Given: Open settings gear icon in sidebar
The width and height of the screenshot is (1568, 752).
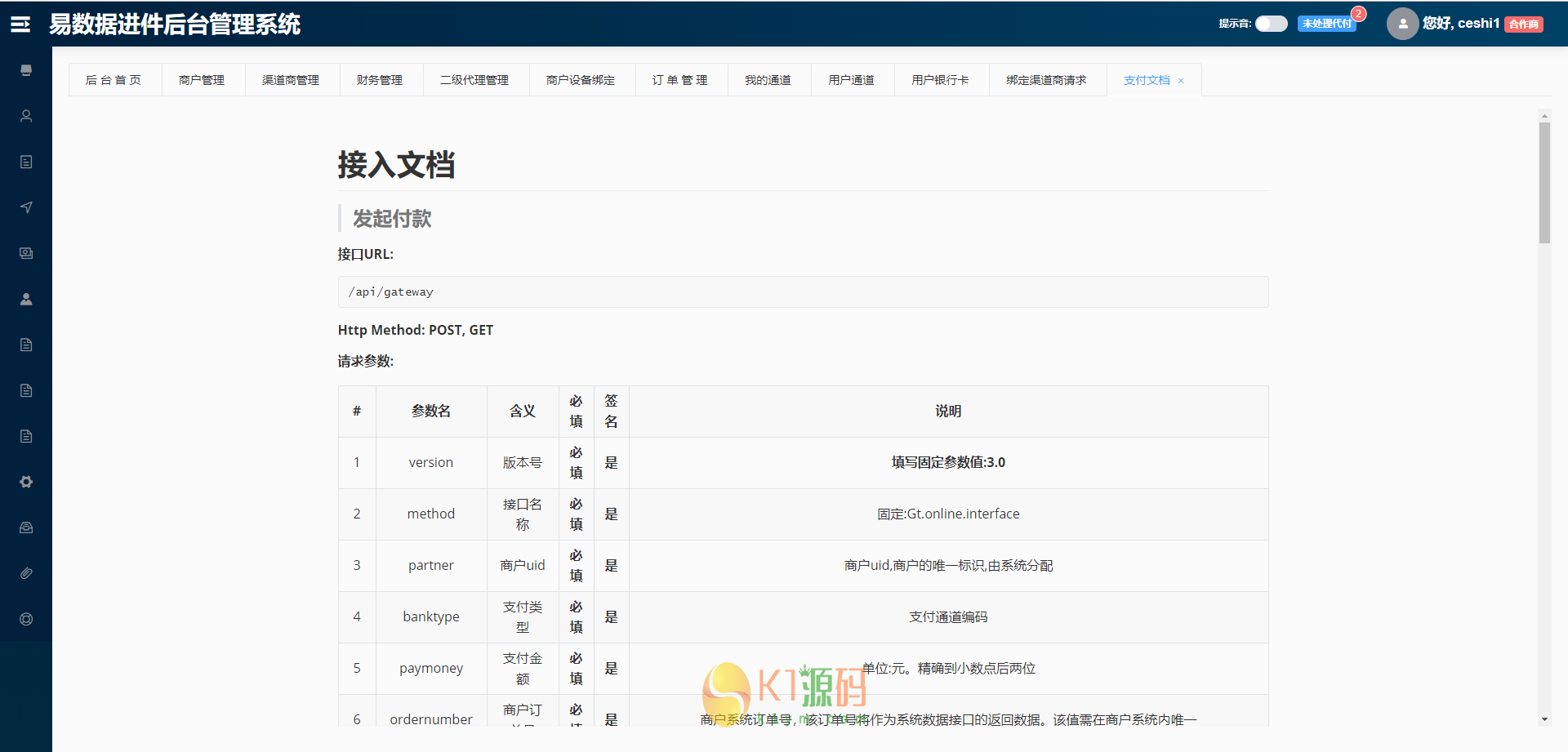Looking at the screenshot, I should pyautogui.click(x=26, y=482).
